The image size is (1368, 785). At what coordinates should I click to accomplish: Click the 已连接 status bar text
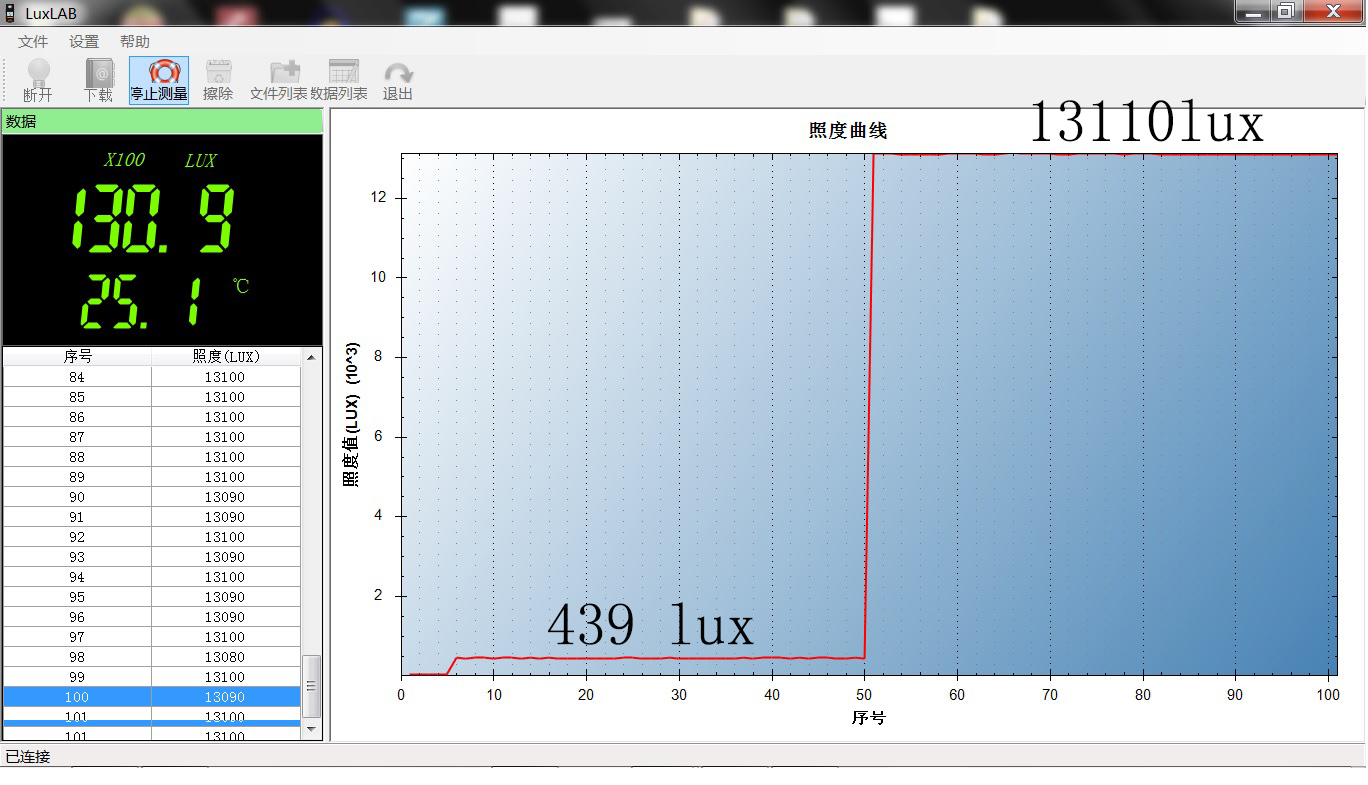point(28,757)
